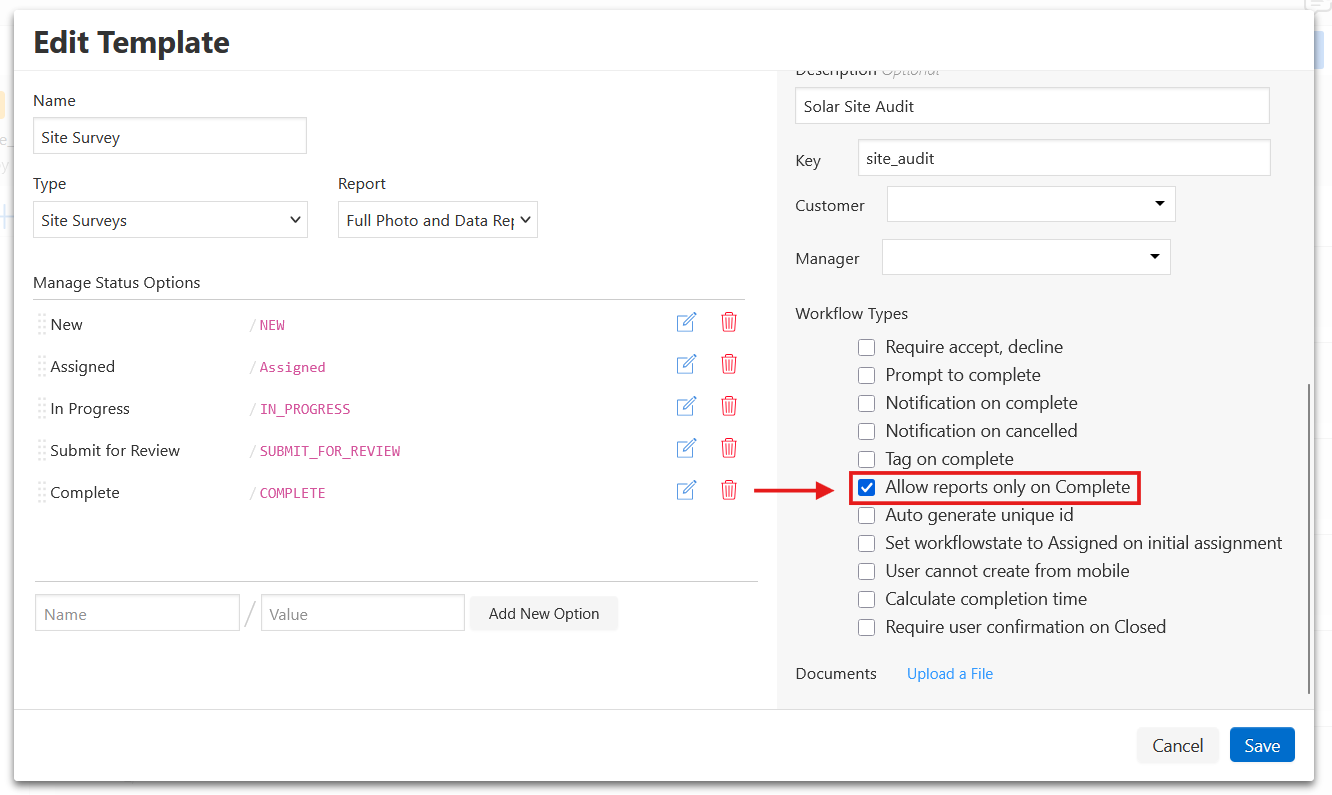Edit the Submit for Review status
The width and height of the screenshot is (1332, 795).
686,448
